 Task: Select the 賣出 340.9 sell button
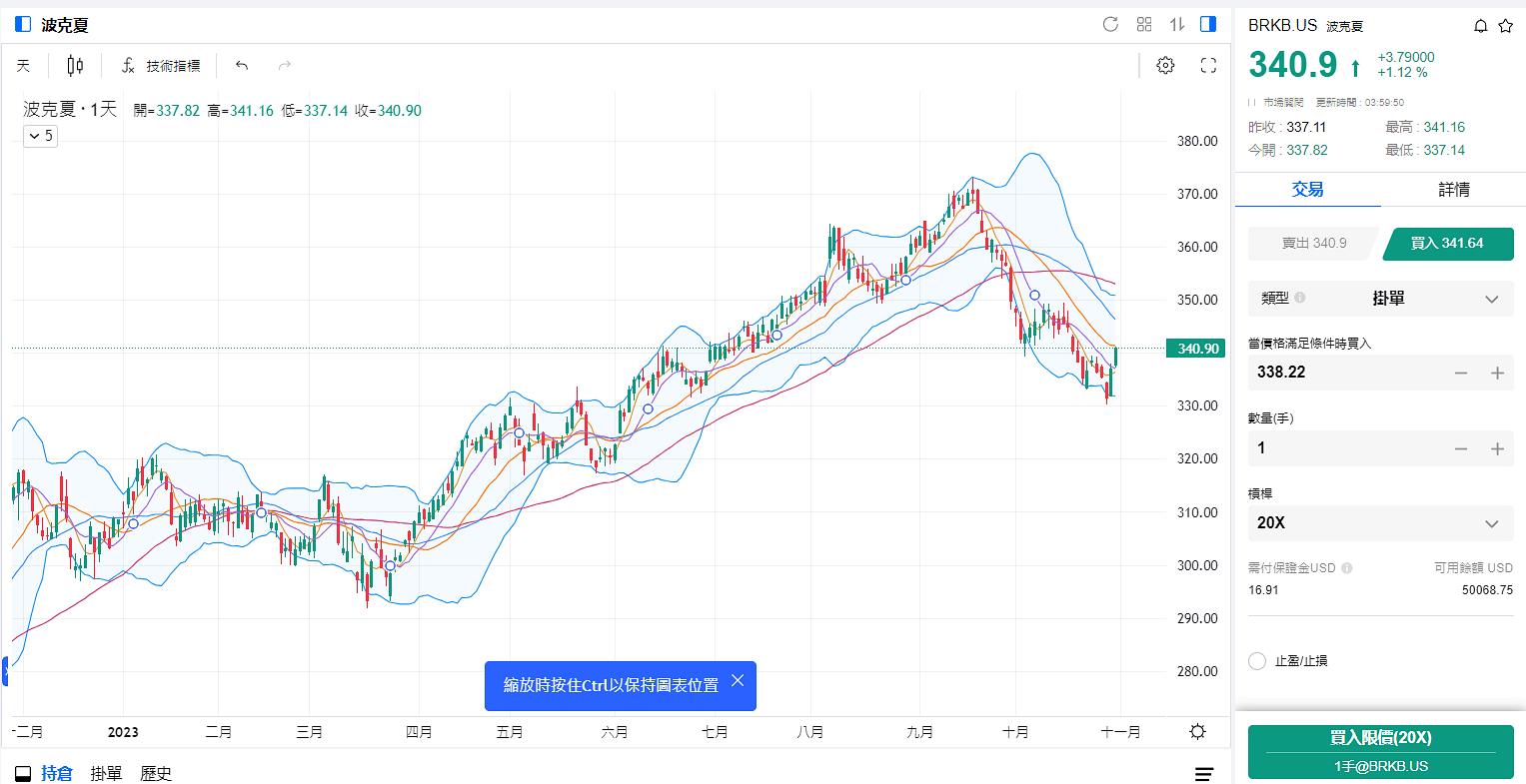click(x=1313, y=244)
